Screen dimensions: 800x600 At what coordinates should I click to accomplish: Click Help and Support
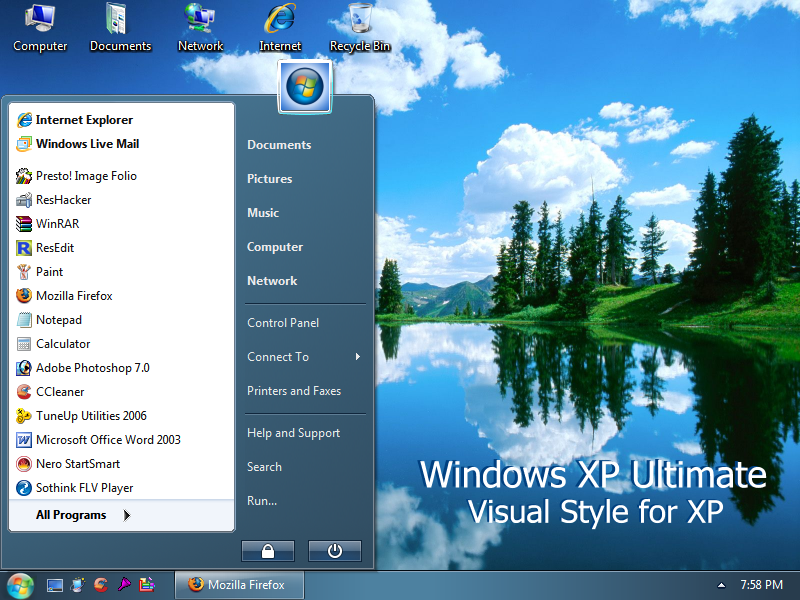tap(293, 432)
